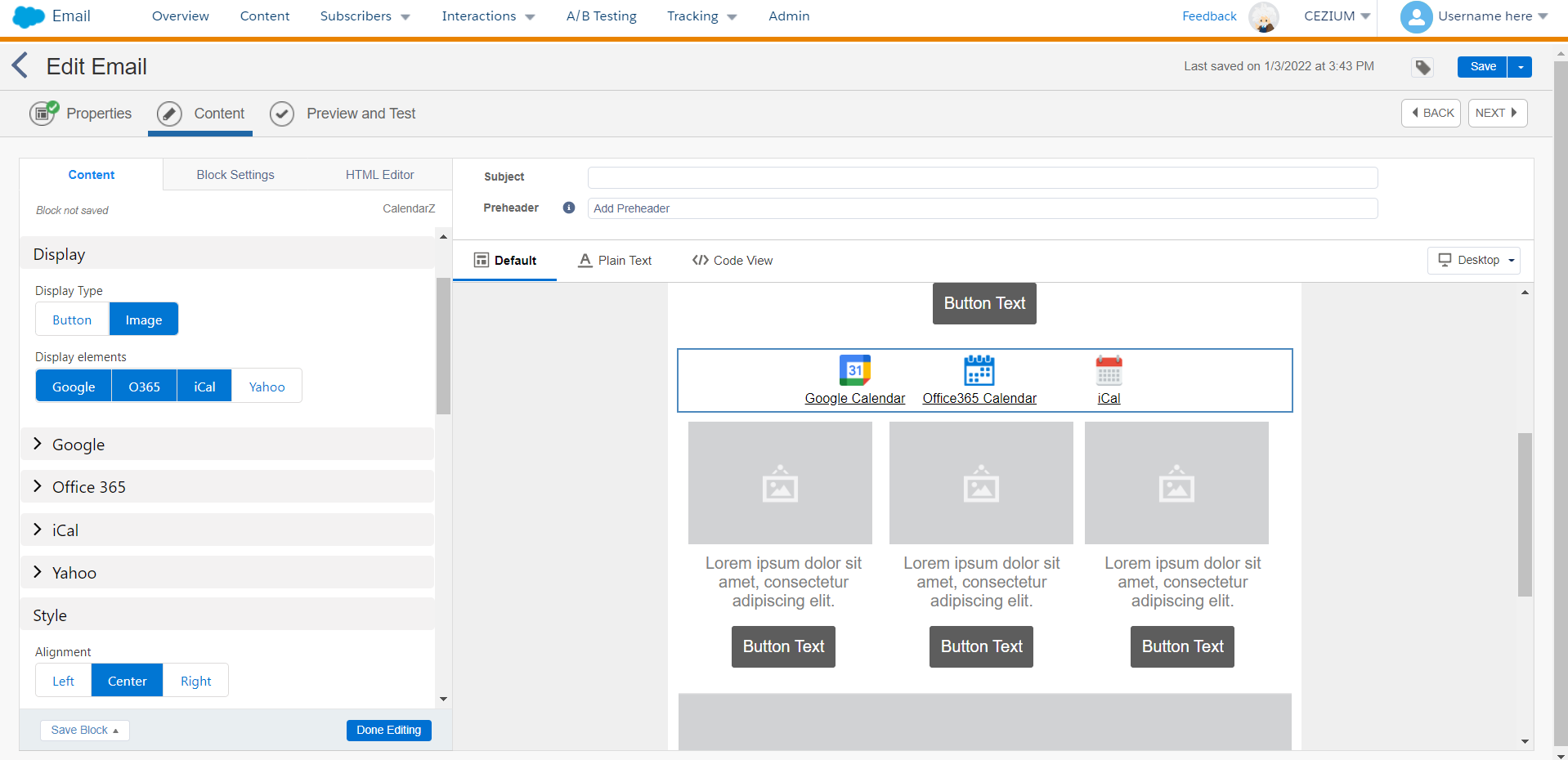Switch to Plain Text view
The height and width of the screenshot is (760, 1568).
click(x=615, y=260)
